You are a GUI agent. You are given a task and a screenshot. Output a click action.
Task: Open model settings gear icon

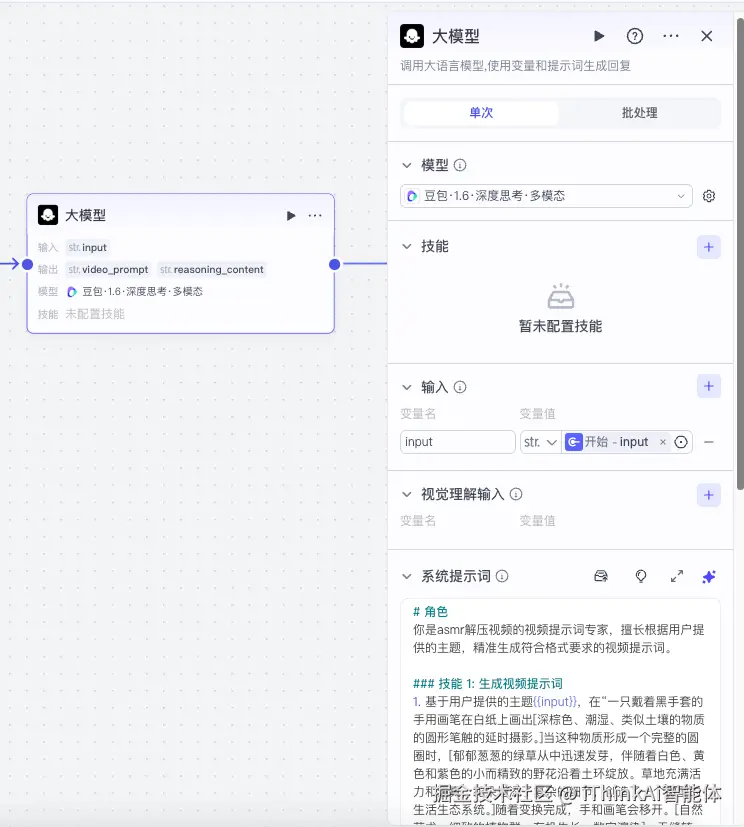[709, 196]
